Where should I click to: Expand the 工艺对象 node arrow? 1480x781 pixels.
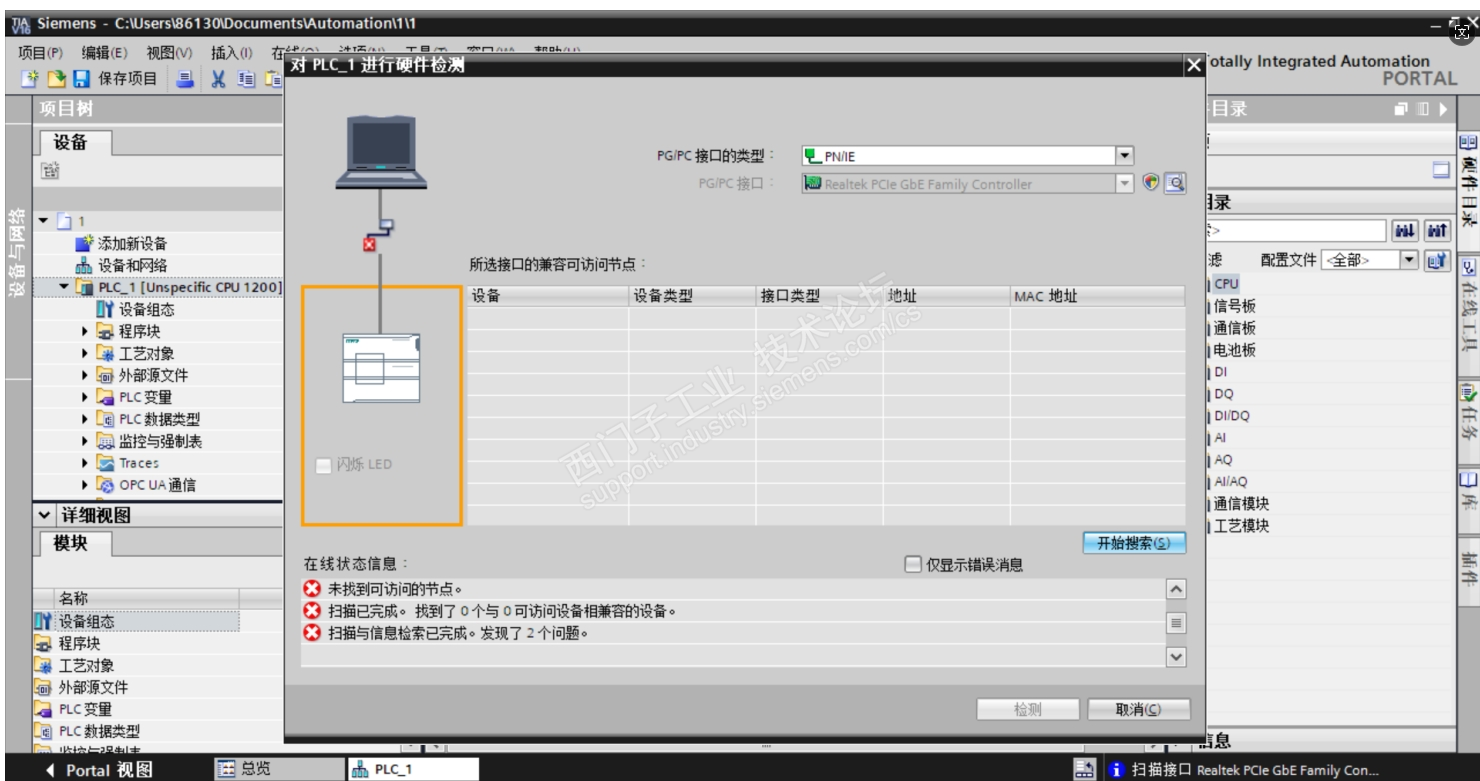point(85,354)
